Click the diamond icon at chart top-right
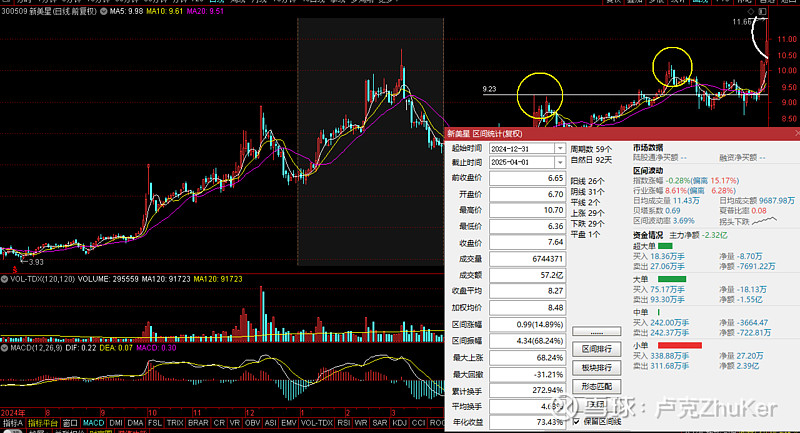Screen dimensions: 800x433 [751, 11]
